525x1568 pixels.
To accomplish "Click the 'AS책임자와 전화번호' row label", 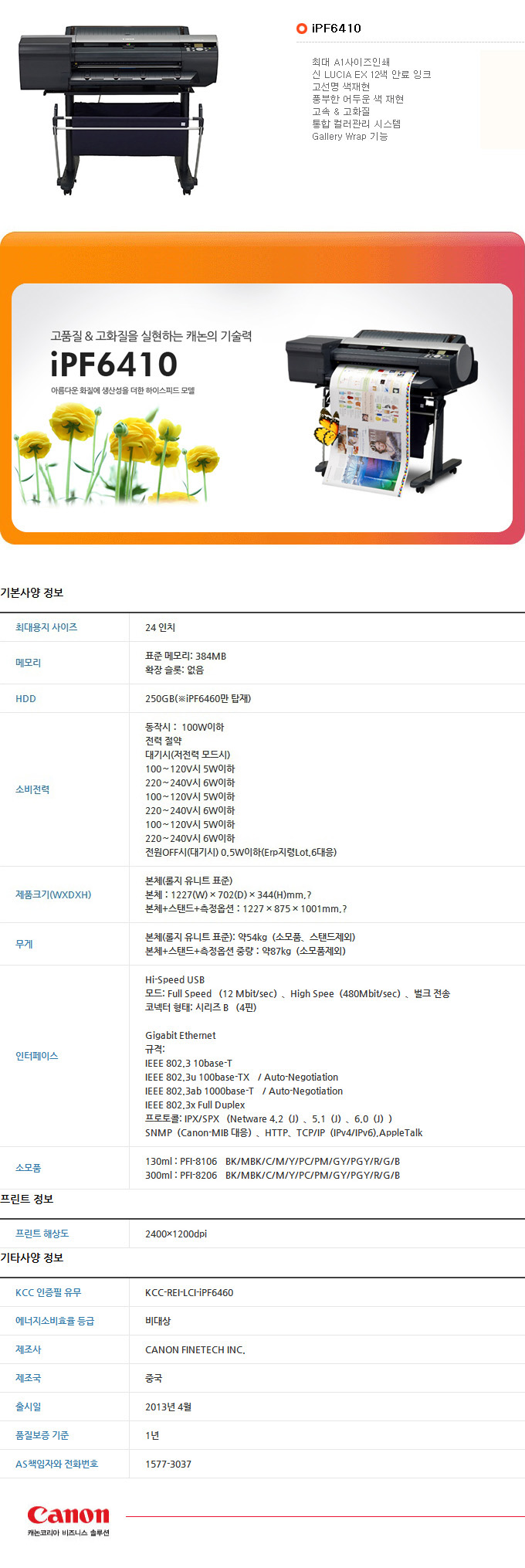I will coord(57,1464).
